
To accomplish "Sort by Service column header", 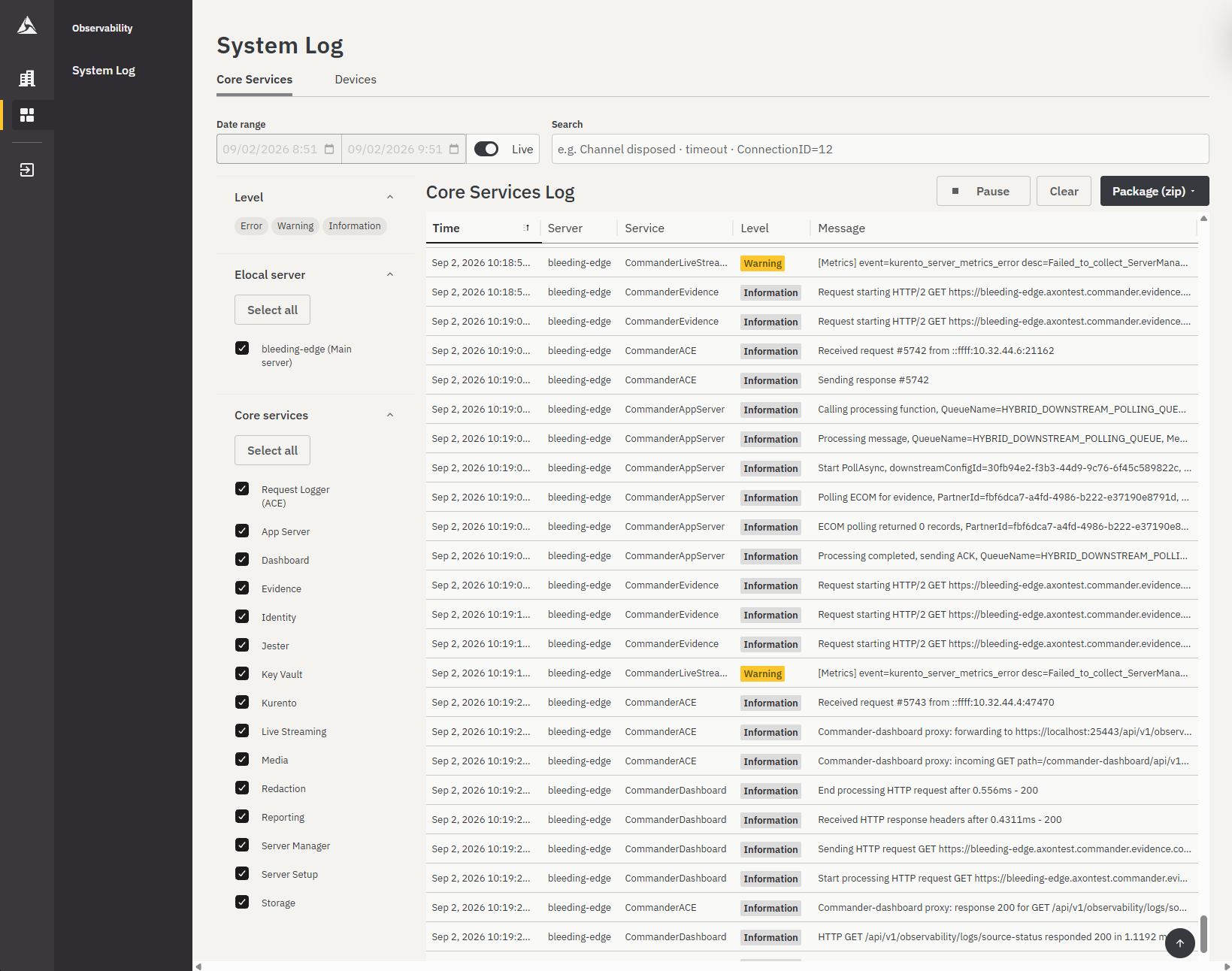I will click(645, 228).
